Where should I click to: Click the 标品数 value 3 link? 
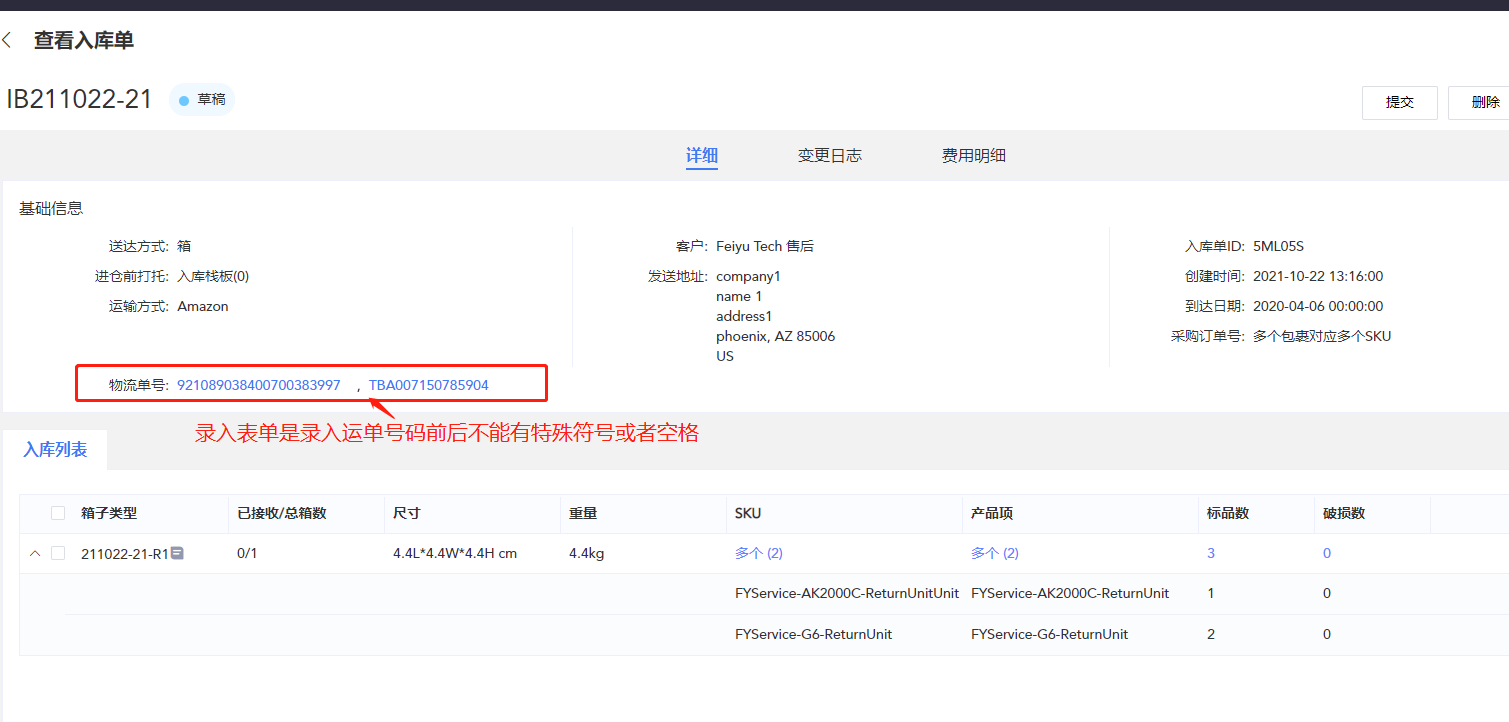coord(1211,553)
